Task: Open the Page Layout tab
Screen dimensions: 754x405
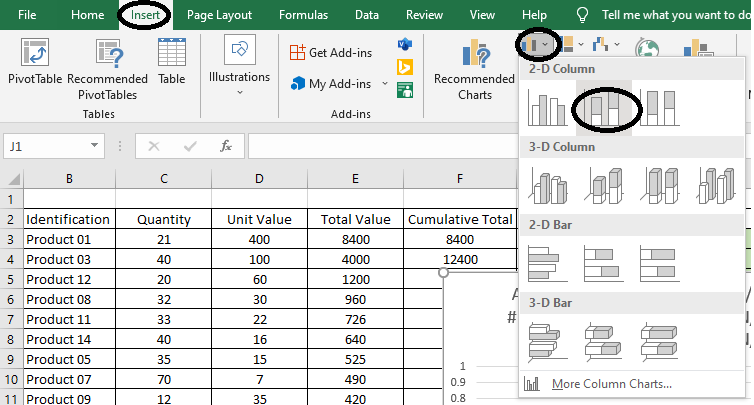Action: [x=219, y=15]
